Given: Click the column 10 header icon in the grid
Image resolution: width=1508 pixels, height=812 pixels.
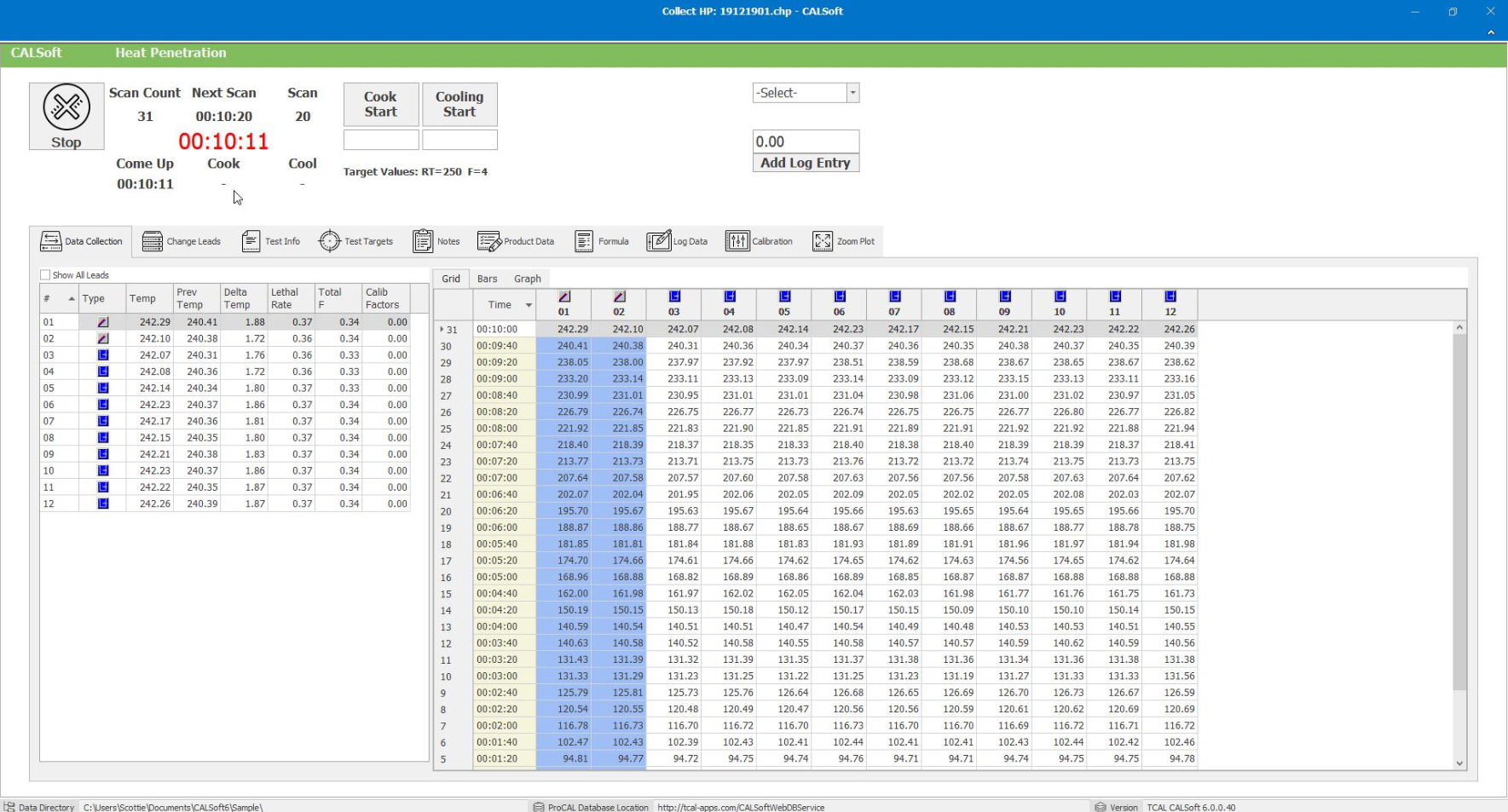Looking at the screenshot, I should coord(1060,297).
